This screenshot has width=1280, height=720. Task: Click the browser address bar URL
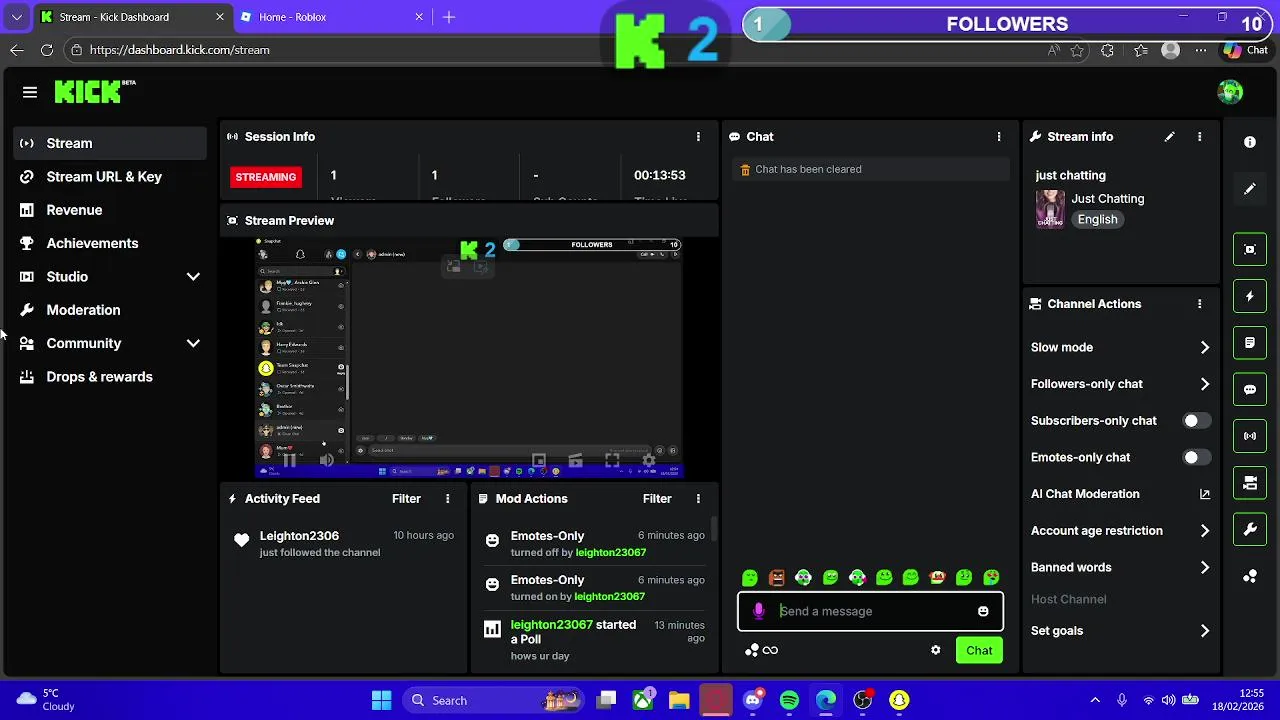[180, 50]
